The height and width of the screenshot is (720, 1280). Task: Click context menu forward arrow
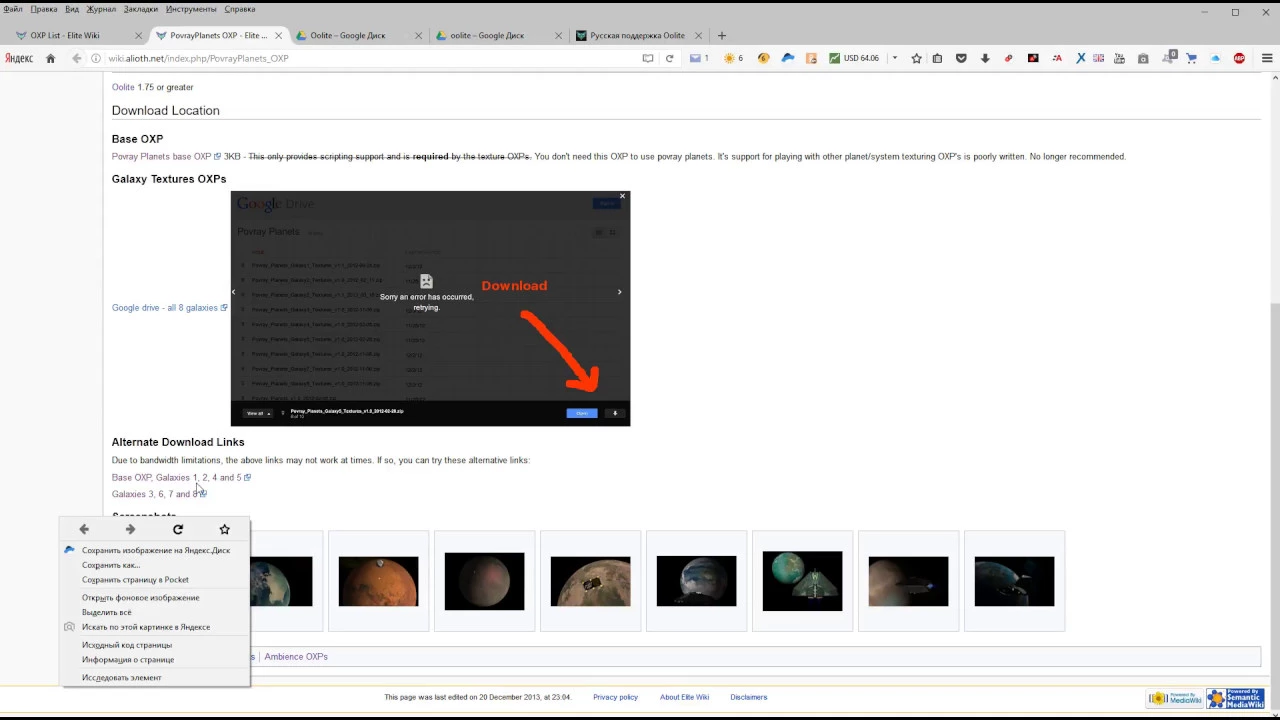click(x=130, y=529)
